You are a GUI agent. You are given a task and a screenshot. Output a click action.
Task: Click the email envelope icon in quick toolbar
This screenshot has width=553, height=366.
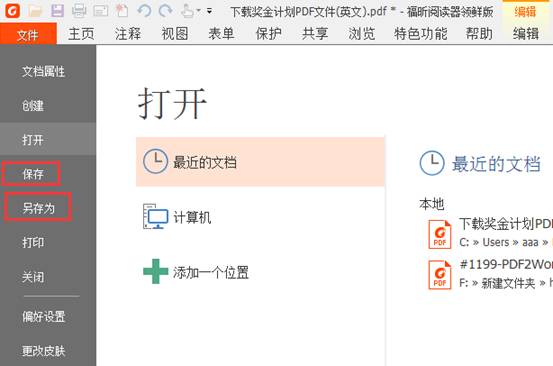[101, 11]
